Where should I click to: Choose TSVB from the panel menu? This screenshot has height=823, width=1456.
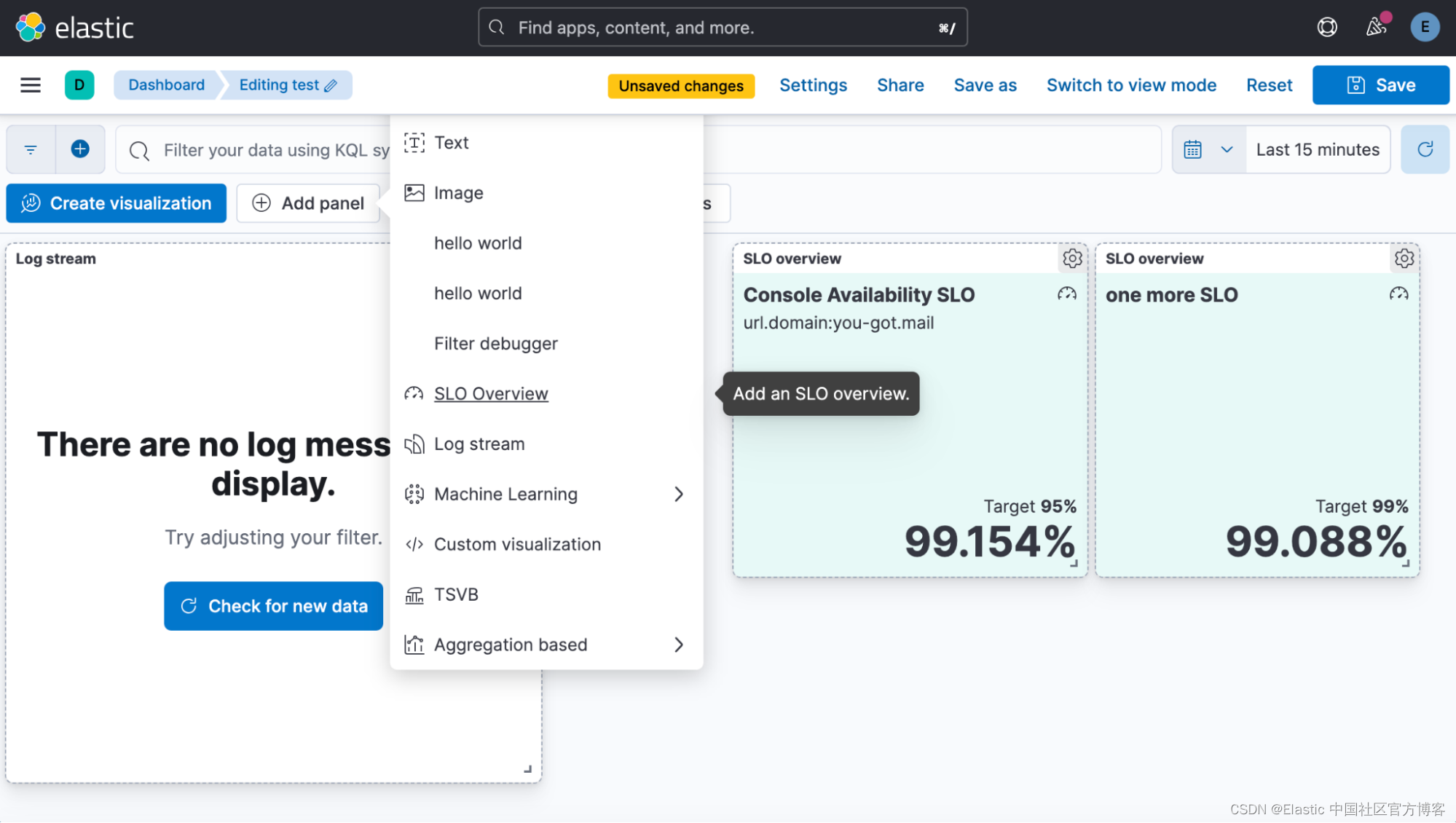[x=456, y=595]
